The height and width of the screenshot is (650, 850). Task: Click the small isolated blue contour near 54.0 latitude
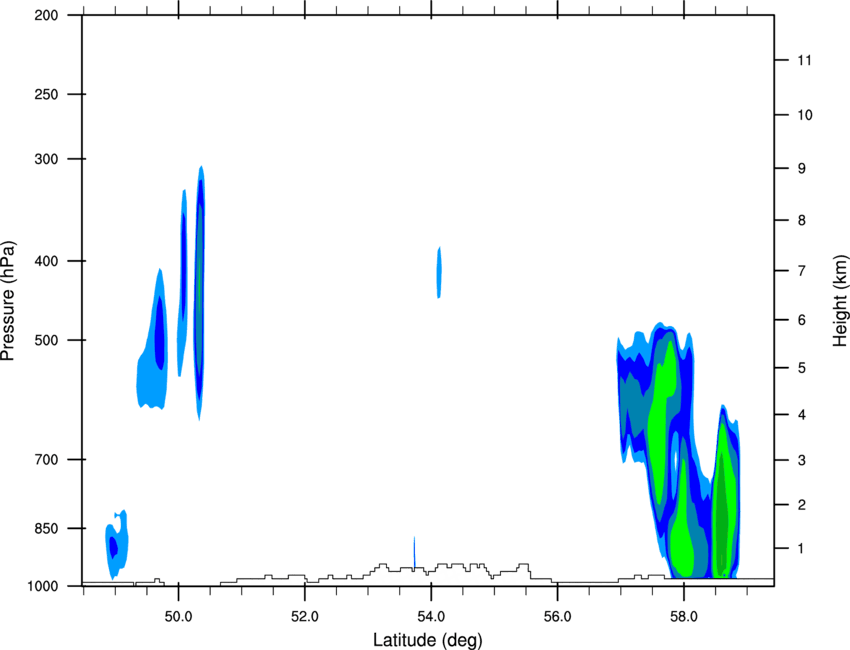[x=439, y=272]
